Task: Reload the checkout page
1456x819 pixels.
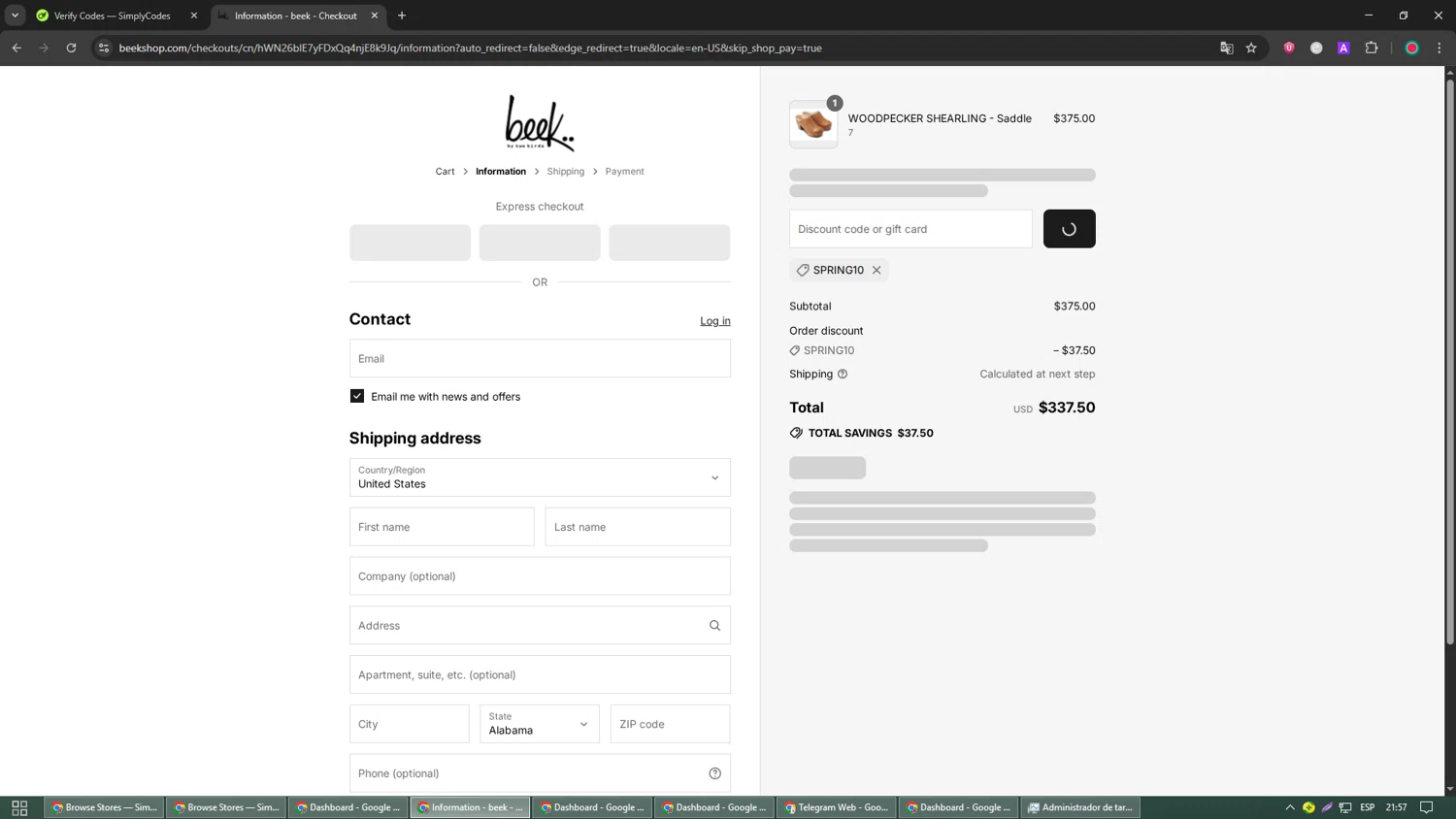Action: (x=71, y=48)
